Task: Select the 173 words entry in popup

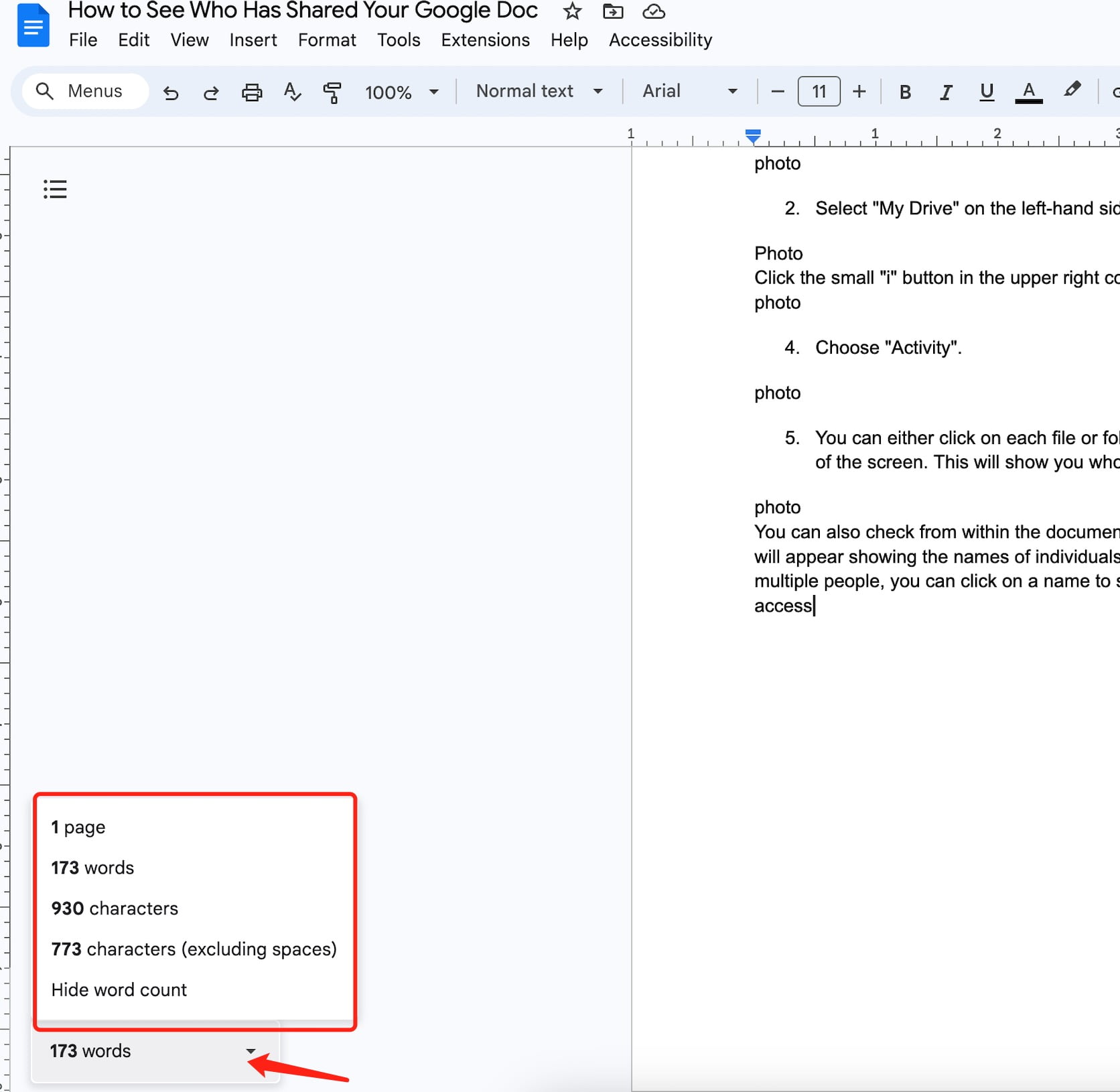Action: click(92, 868)
